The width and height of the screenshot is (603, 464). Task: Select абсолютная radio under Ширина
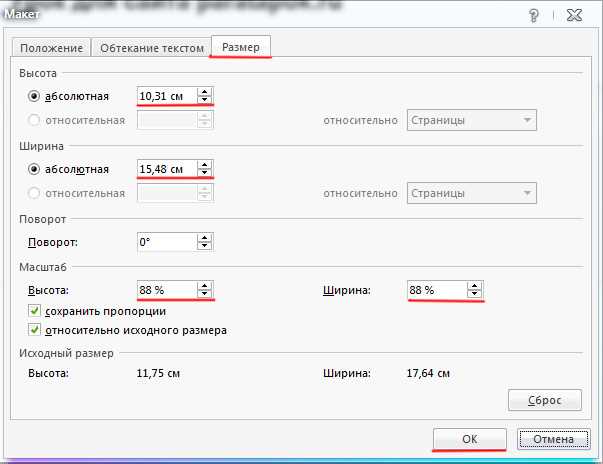point(34,169)
